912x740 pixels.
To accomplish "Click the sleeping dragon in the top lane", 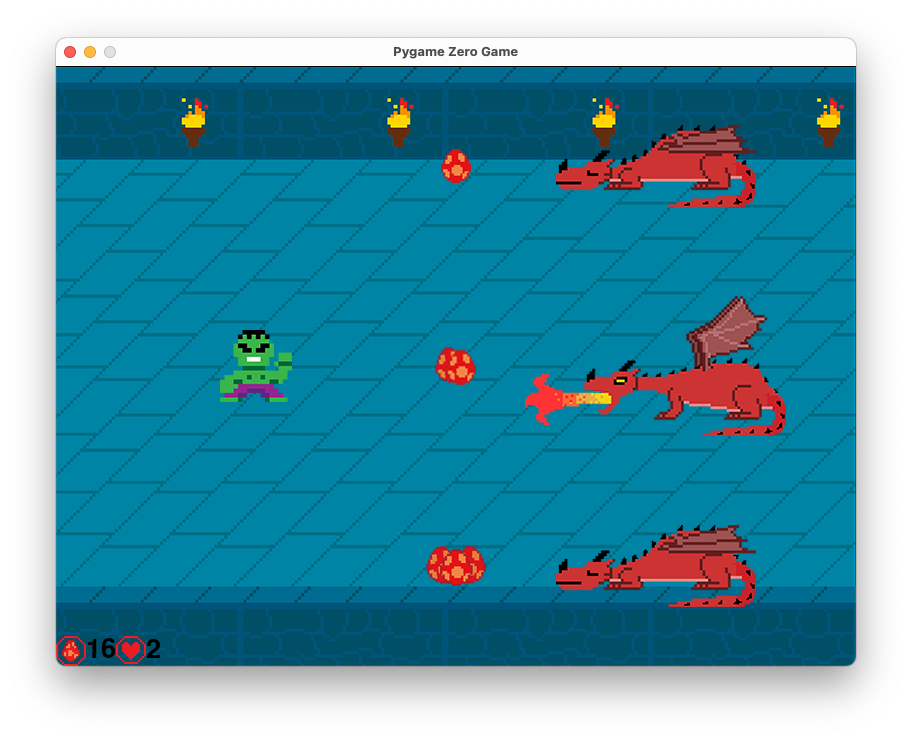I will pos(656,166).
